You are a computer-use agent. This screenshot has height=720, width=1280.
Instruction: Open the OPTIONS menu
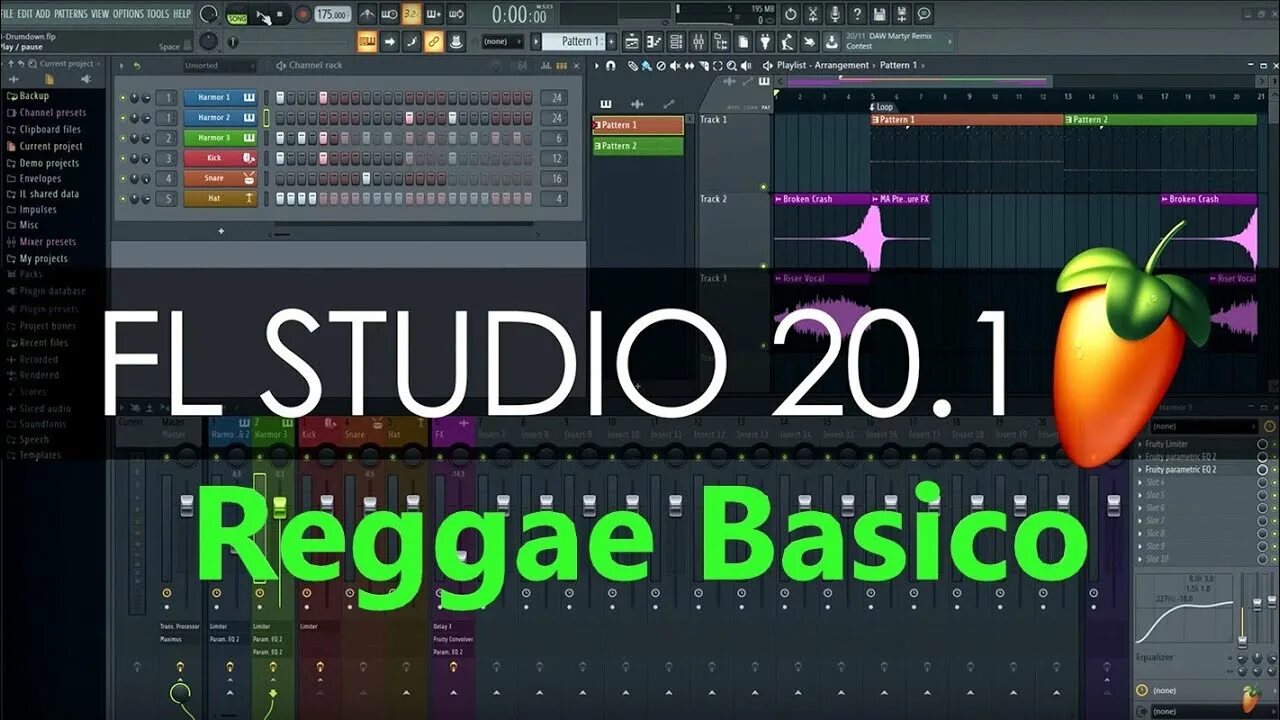pos(129,14)
